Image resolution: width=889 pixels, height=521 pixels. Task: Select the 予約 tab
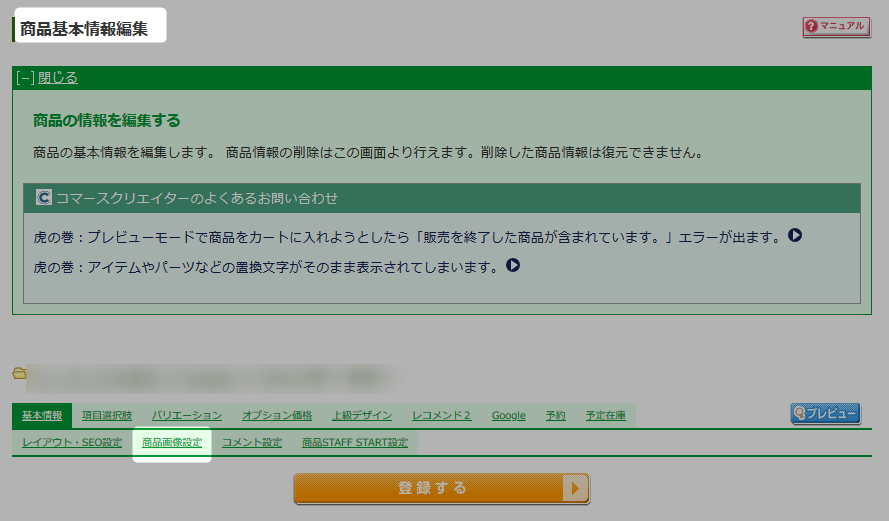(556, 416)
